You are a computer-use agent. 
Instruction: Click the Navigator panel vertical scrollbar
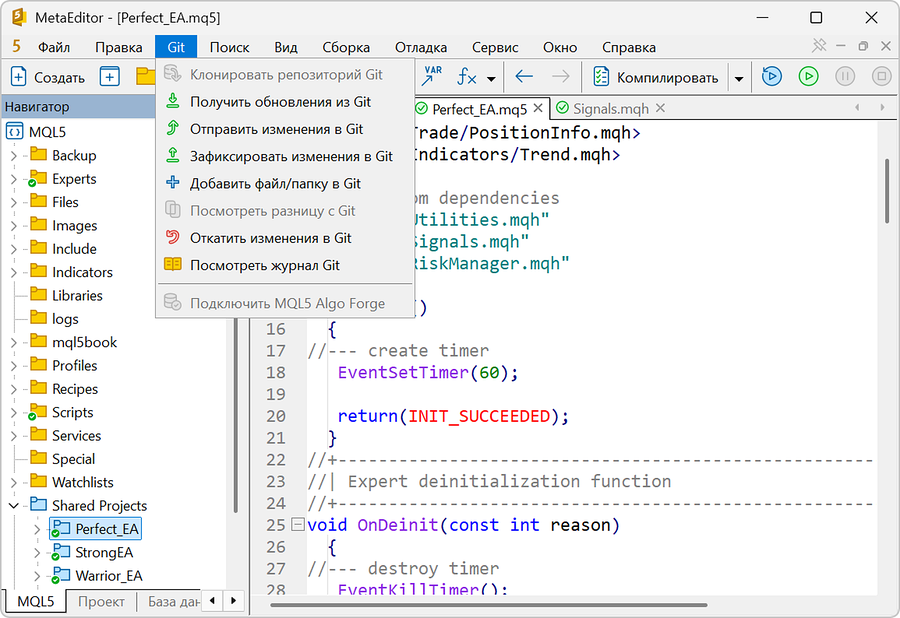(x=235, y=413)
